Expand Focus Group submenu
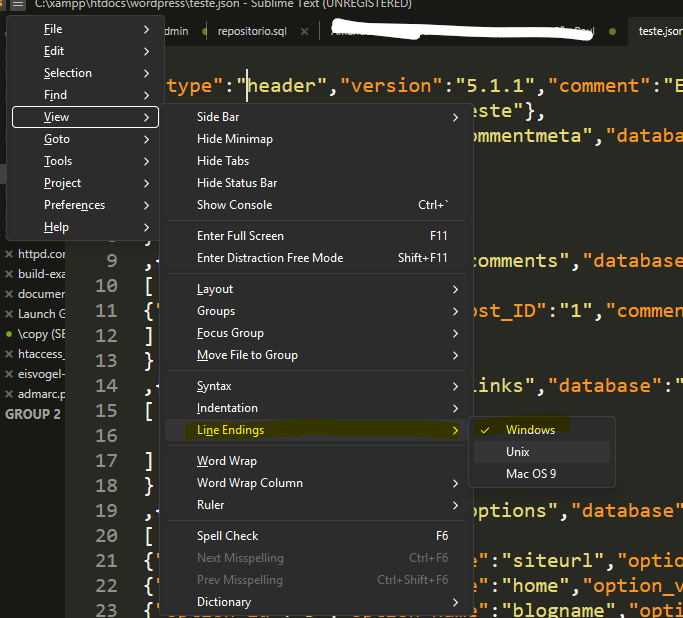 click(x=316, y=333)
